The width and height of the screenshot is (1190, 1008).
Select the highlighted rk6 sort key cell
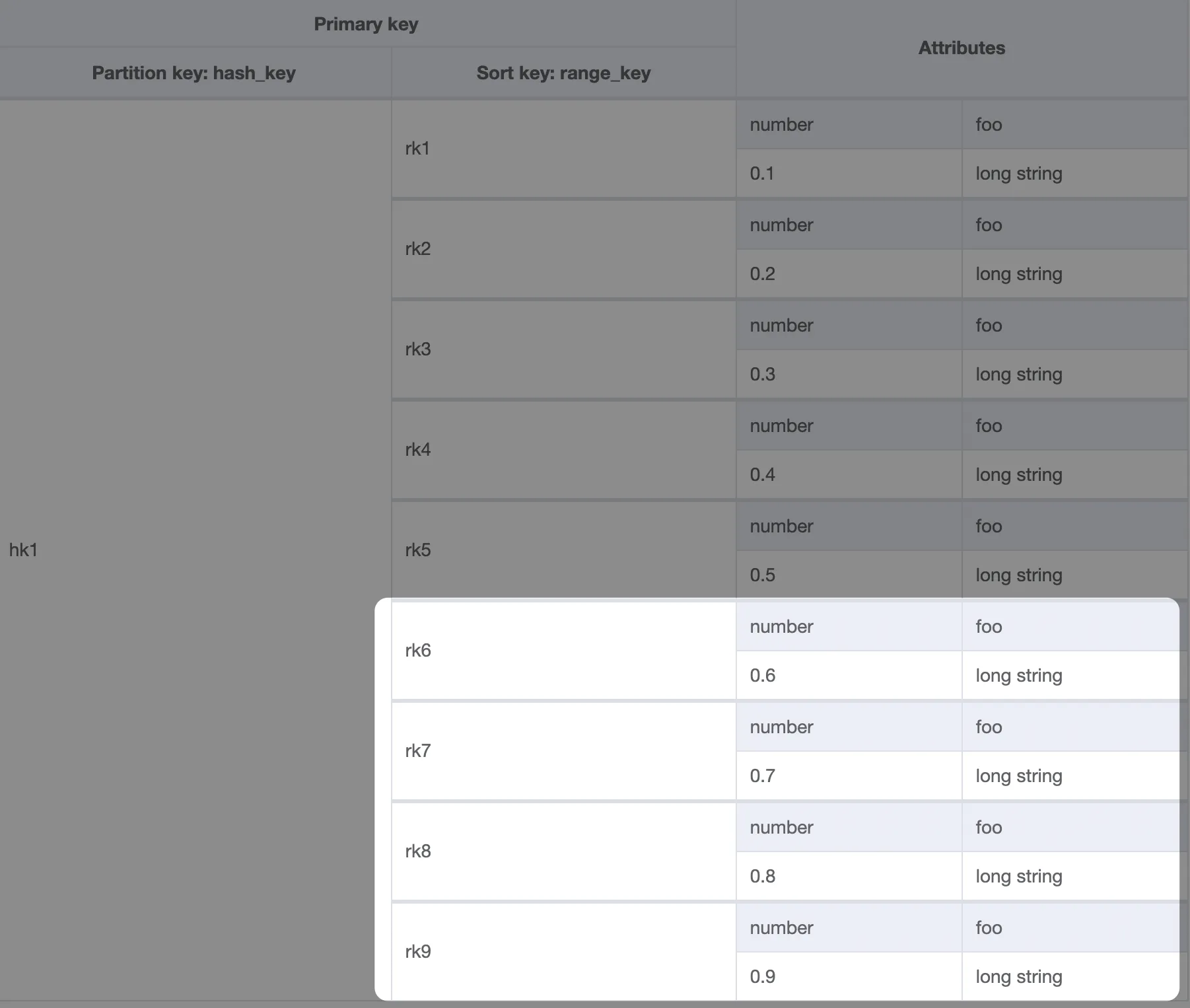[x=418, y=651]
